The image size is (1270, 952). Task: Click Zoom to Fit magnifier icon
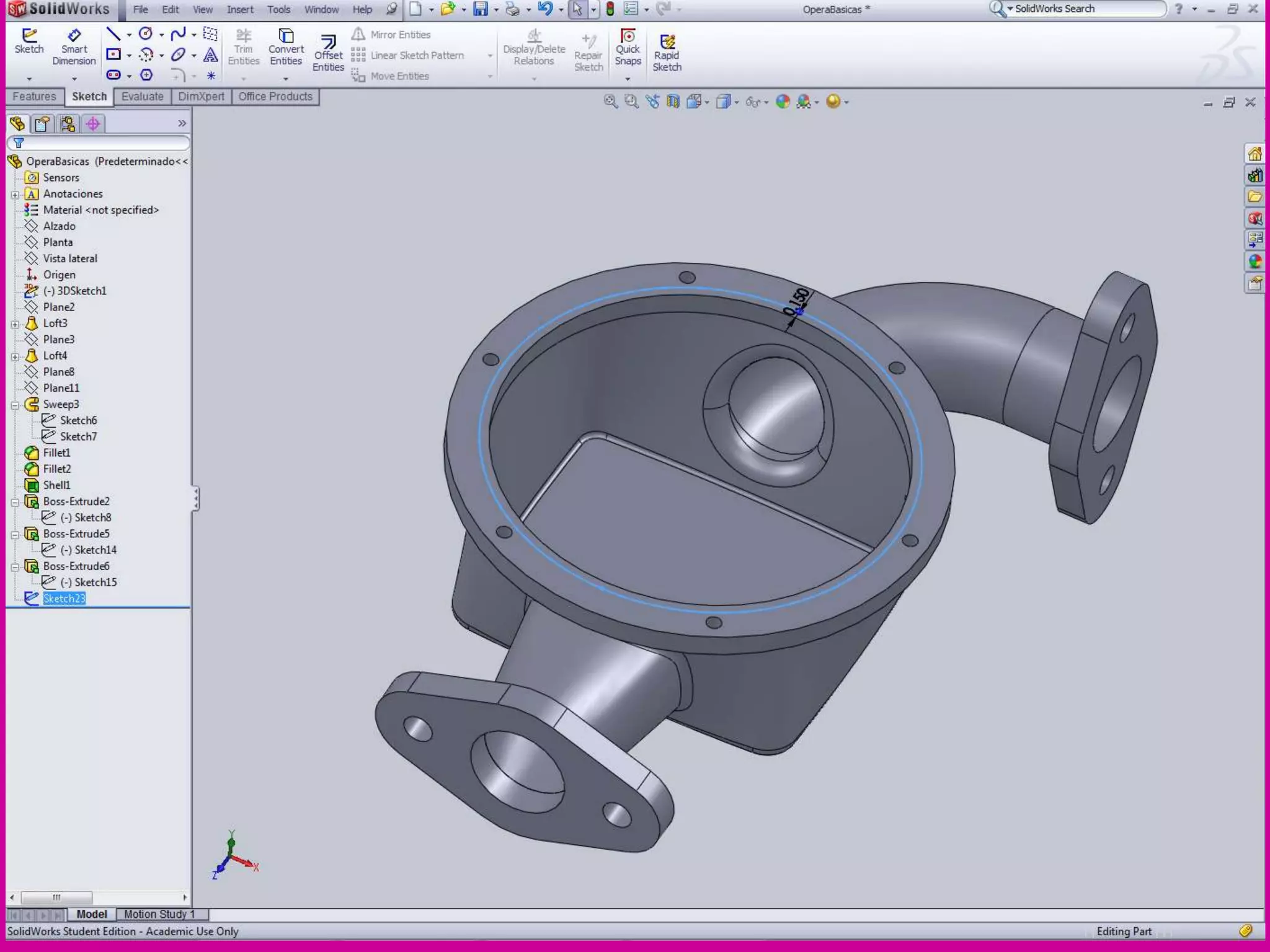610,102
